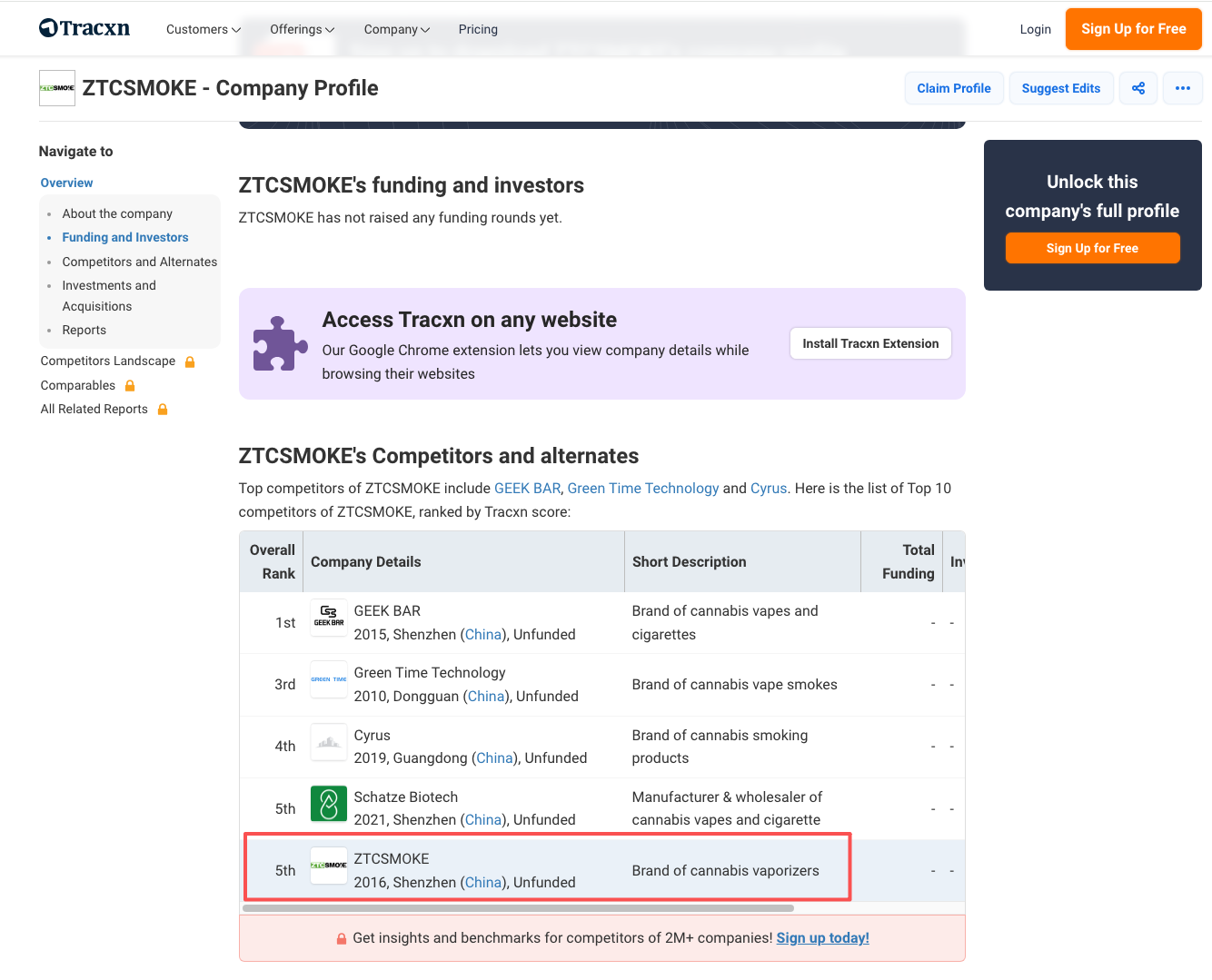Viewport: 1212px width, 980px height.
Task: Expand the Customers dropdown menu
Action: pyautogui.click(x=203, y=29)
